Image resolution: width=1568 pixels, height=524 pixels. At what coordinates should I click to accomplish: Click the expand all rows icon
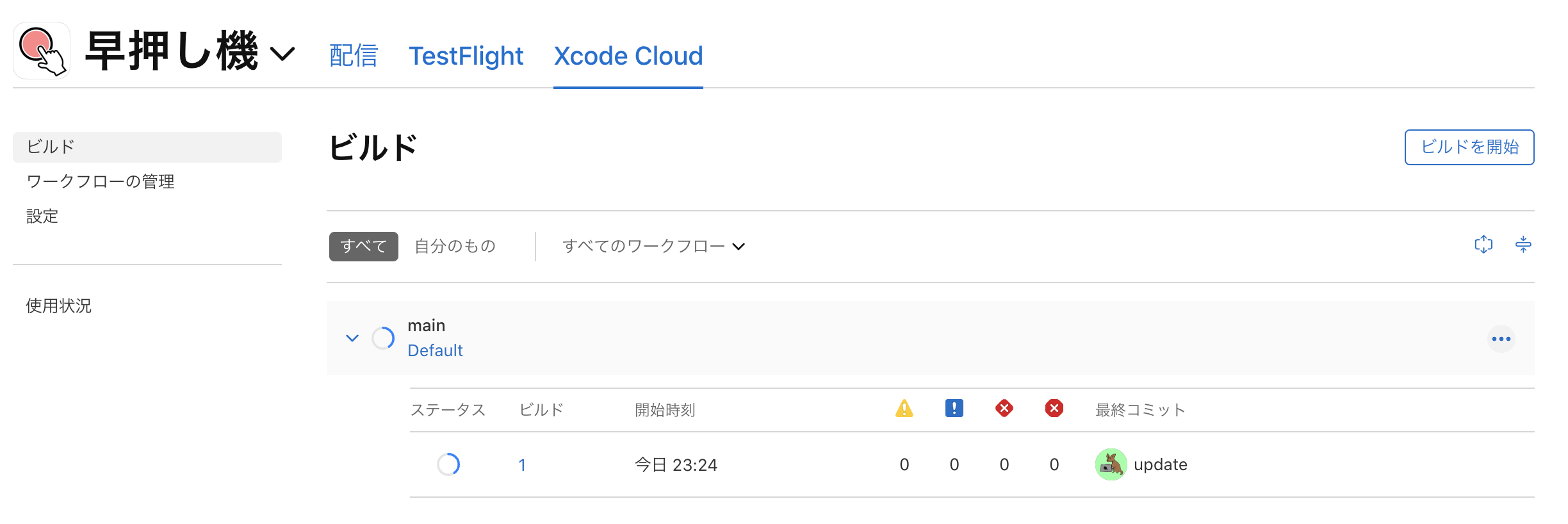click(1485, 245)
